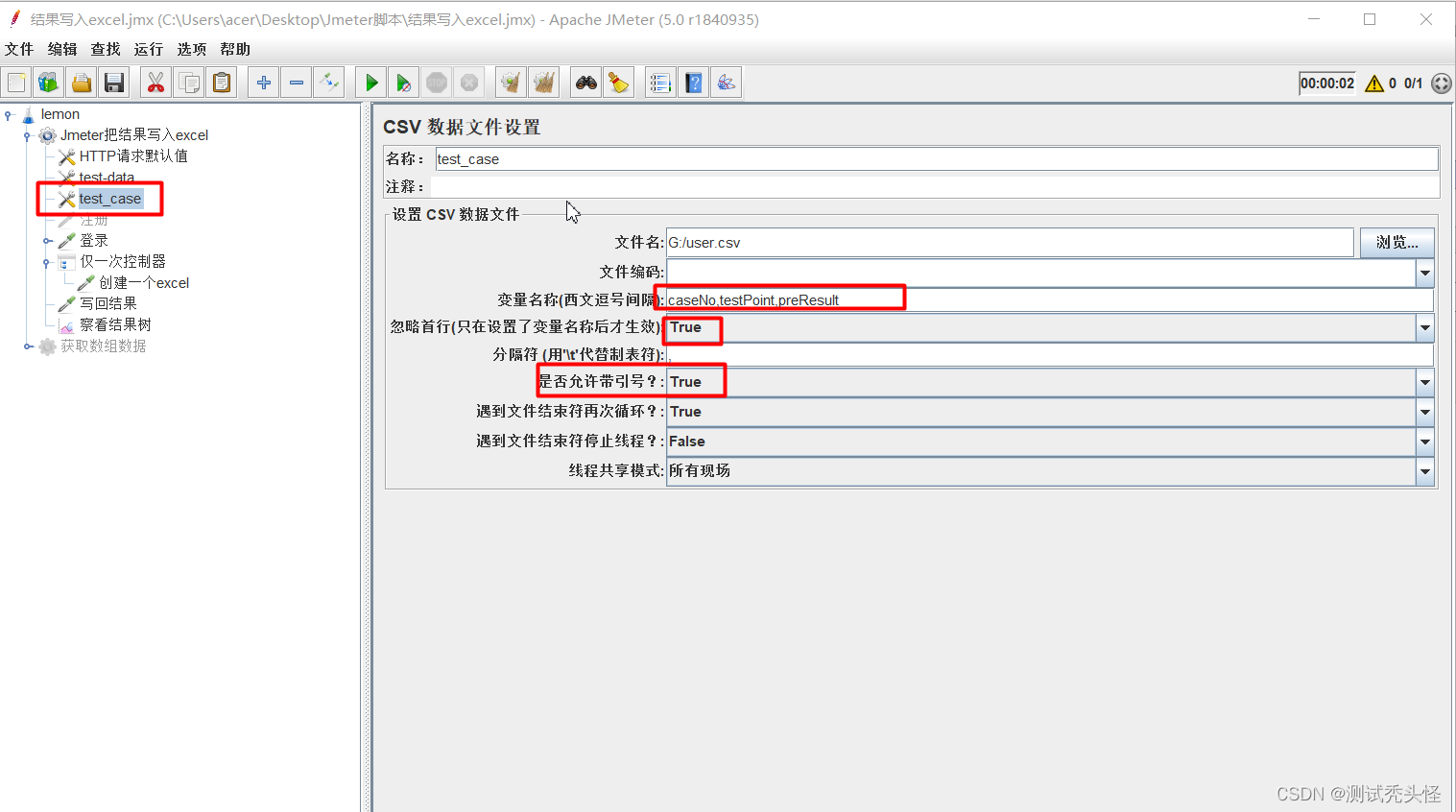
Task: Open the 运行 menu
Action: pyautogui.click(x=149, y=49)
